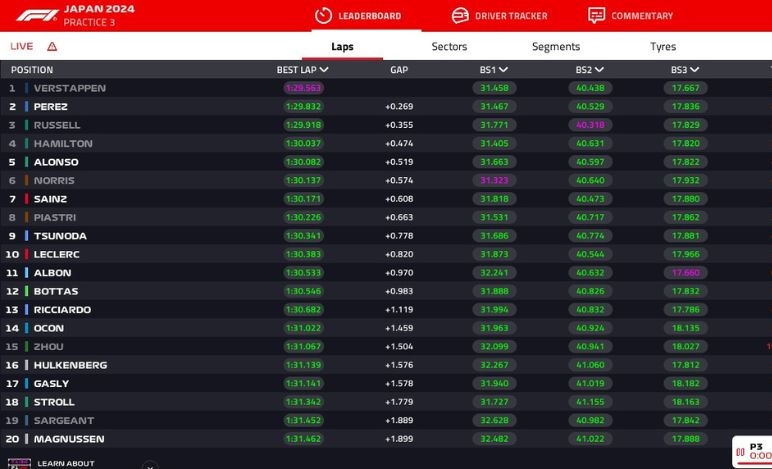
Task: Click the Driver Tracker helmet icon
Action: pyautogui.click(x=460, y=15)
